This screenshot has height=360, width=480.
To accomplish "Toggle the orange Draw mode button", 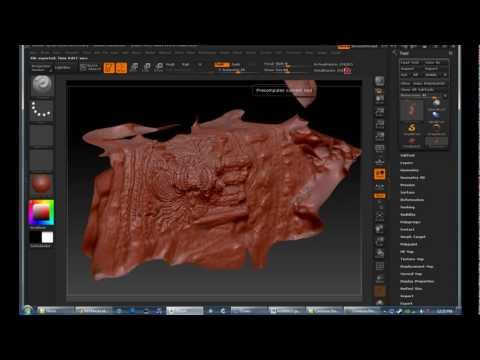I will (x=121, y=67).
